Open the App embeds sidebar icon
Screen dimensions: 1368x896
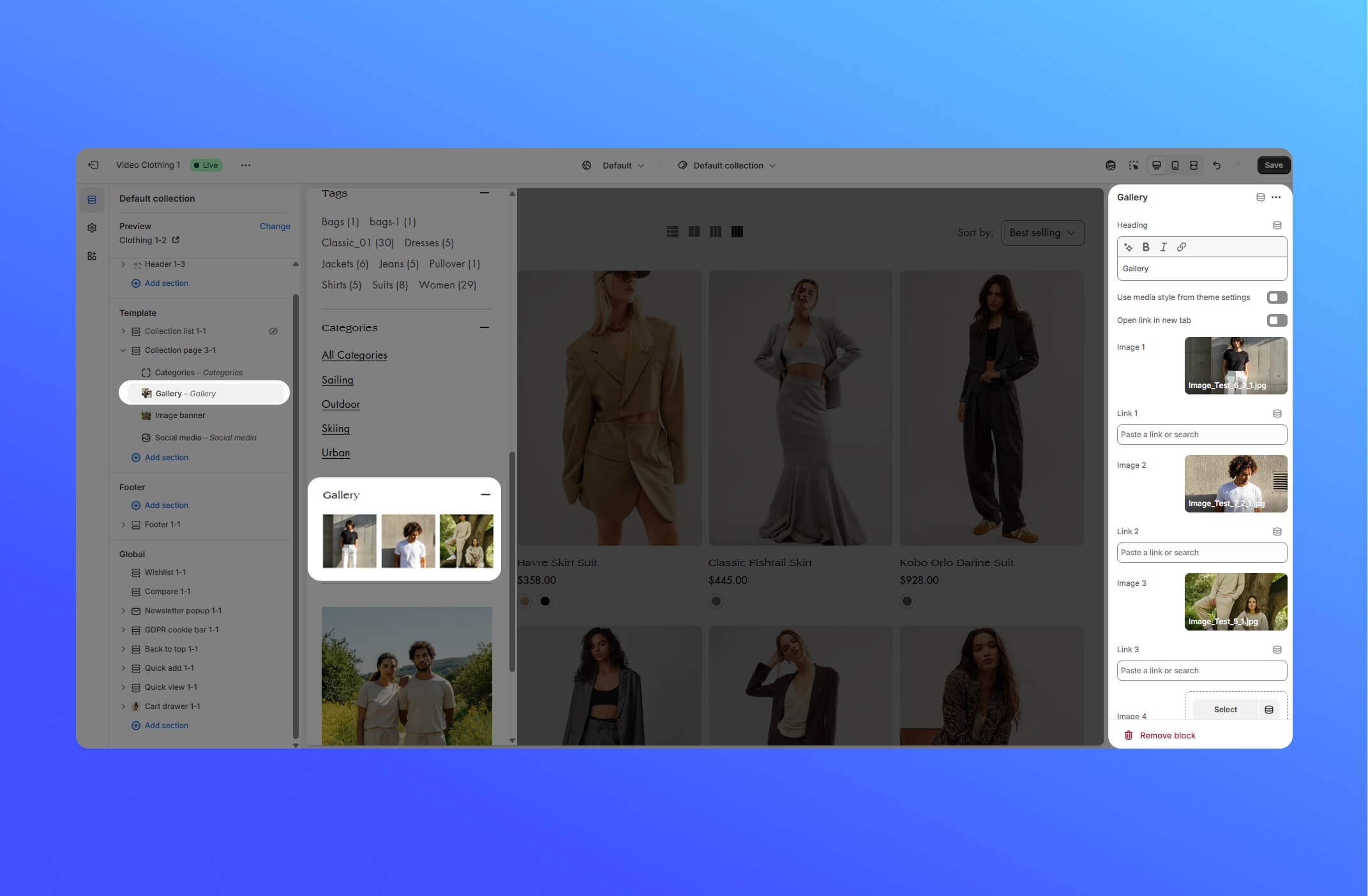coord(92,256)
